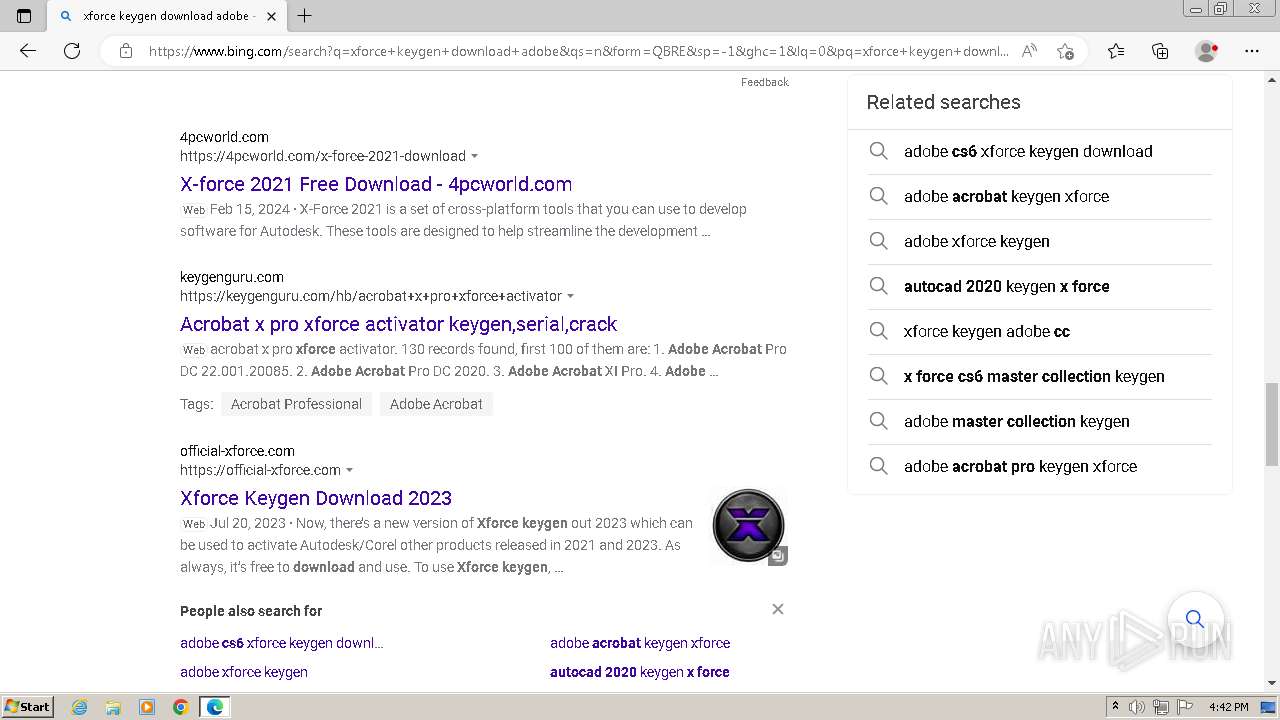Refresh the current page
The image size is (1280, 720).
[x=72, y=51]
